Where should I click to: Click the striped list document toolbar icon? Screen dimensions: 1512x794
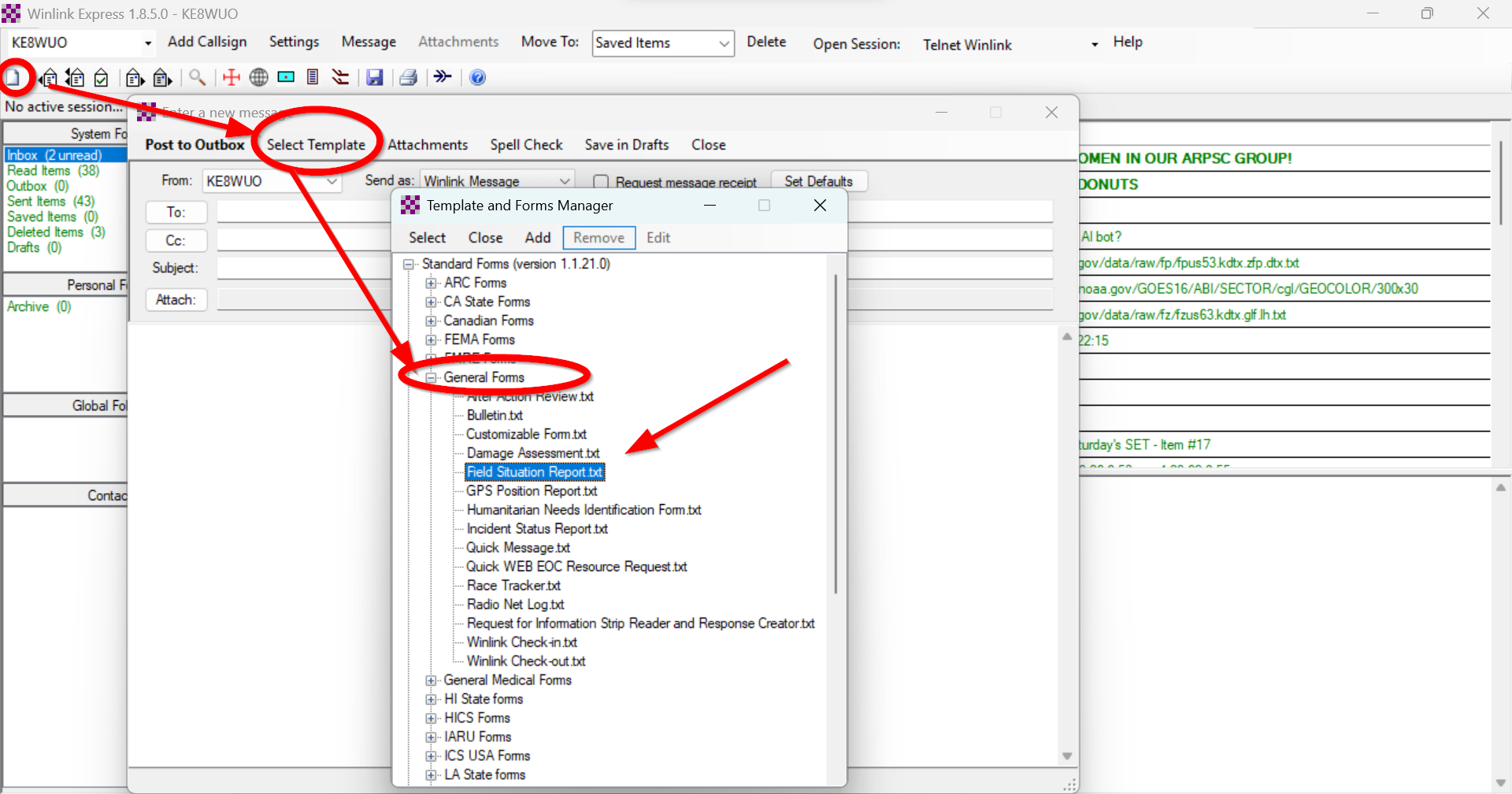pyautogui.click(x=313, y=77)
